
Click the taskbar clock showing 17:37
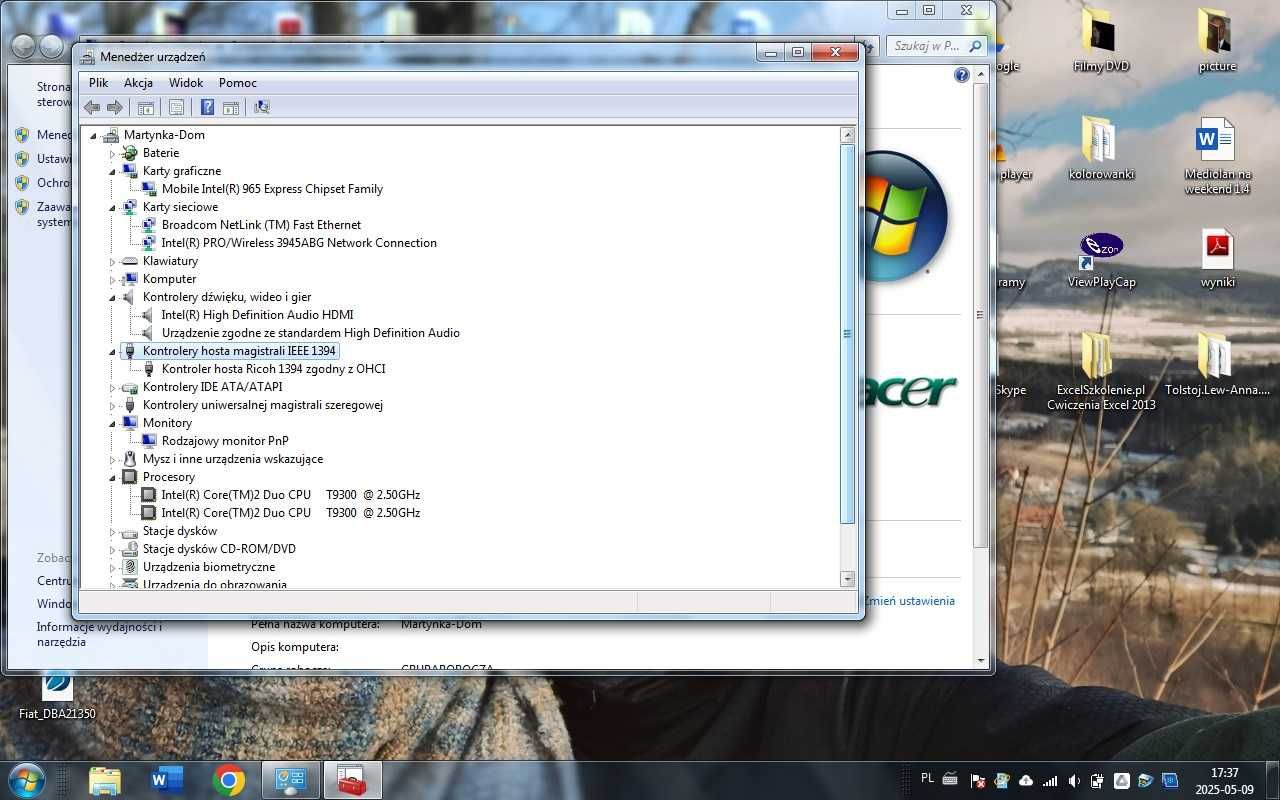tap(1224, 773)
